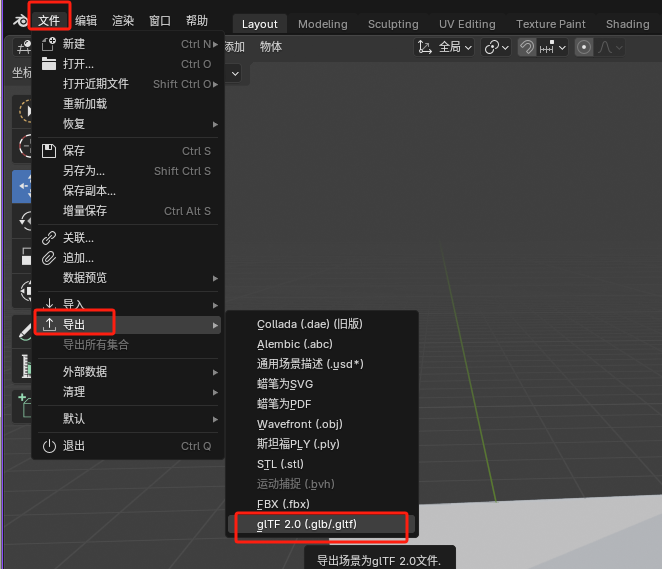Open the 窗口 menu
Screen dimensions: 662x569
tap(160, 20)
